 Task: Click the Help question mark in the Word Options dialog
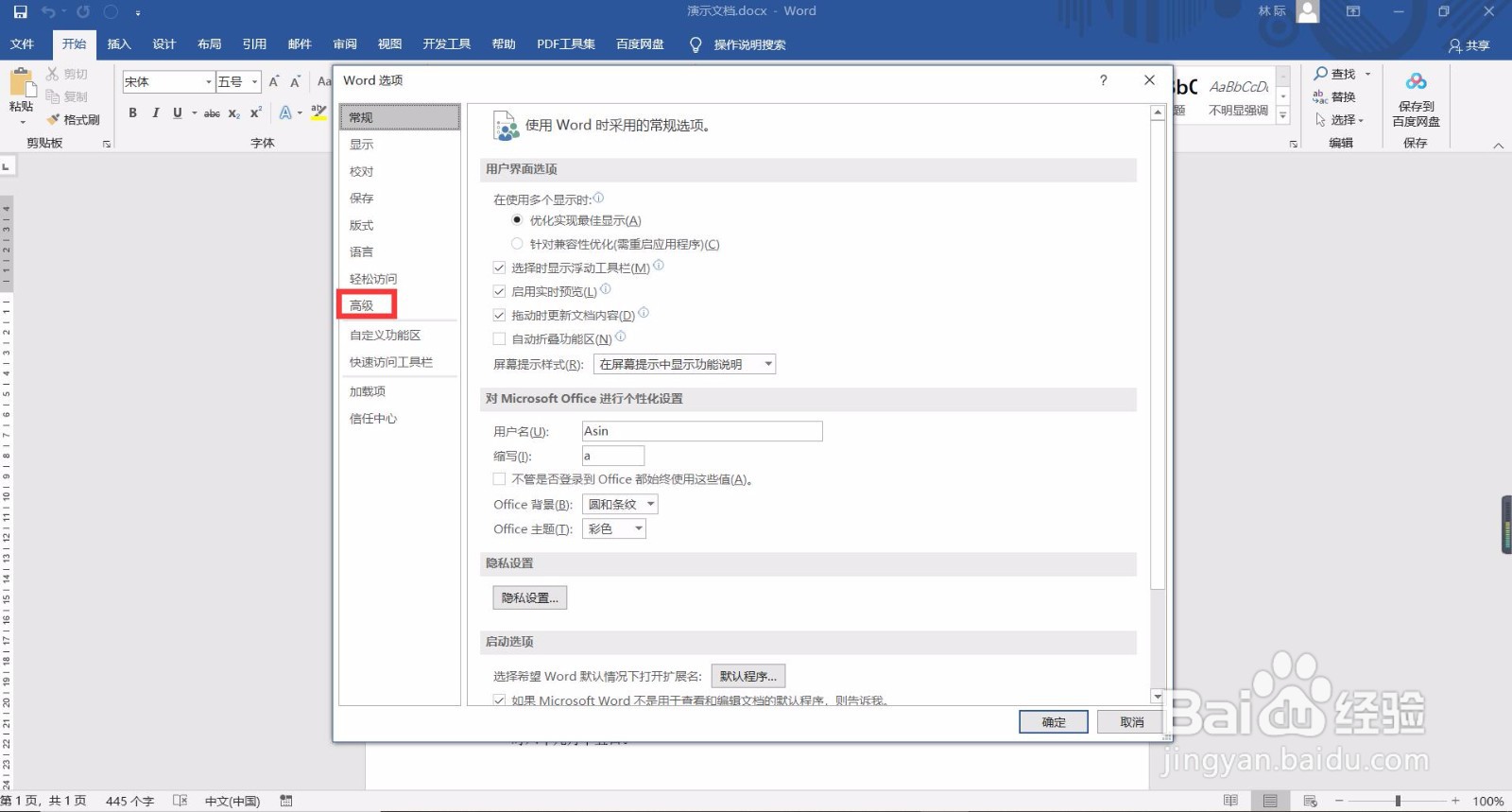tap(1103, 80)
